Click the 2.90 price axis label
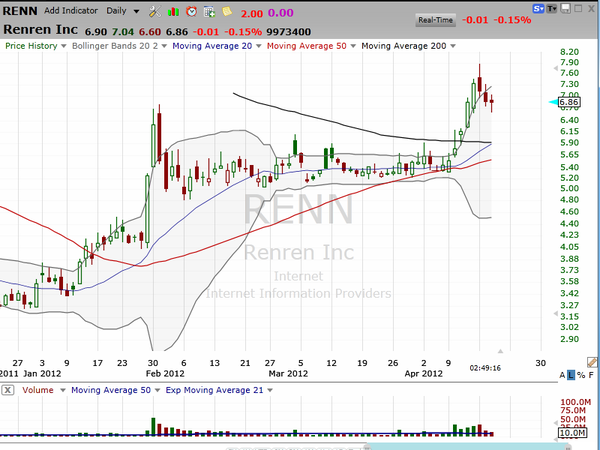 point(569,339)
